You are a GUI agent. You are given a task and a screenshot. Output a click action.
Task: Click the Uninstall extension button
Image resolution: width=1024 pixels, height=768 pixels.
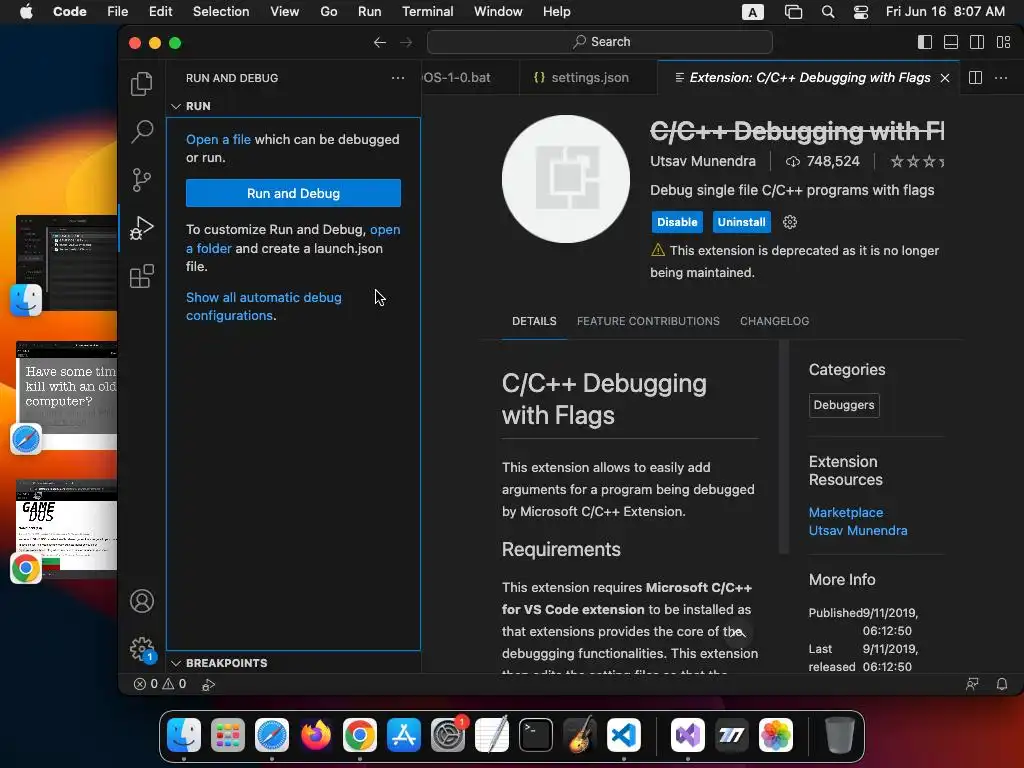[x=741, y=222]
